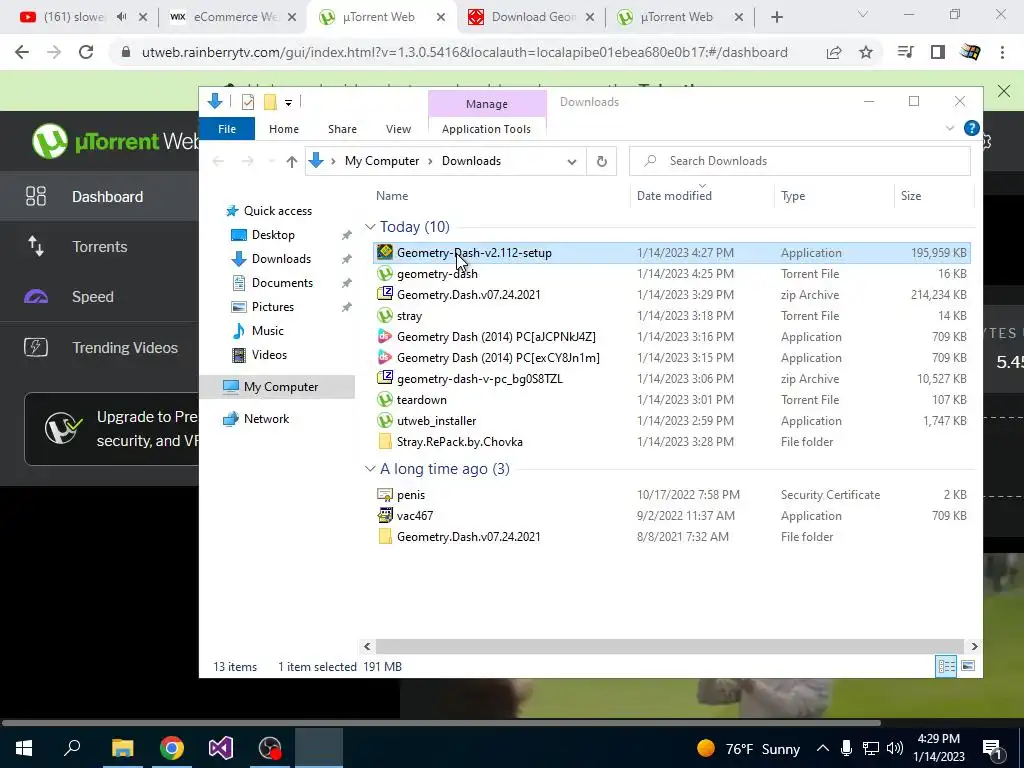Select Pictures in navigation pane
This screenshot has height=768, width=1024.
coord(272,306)
